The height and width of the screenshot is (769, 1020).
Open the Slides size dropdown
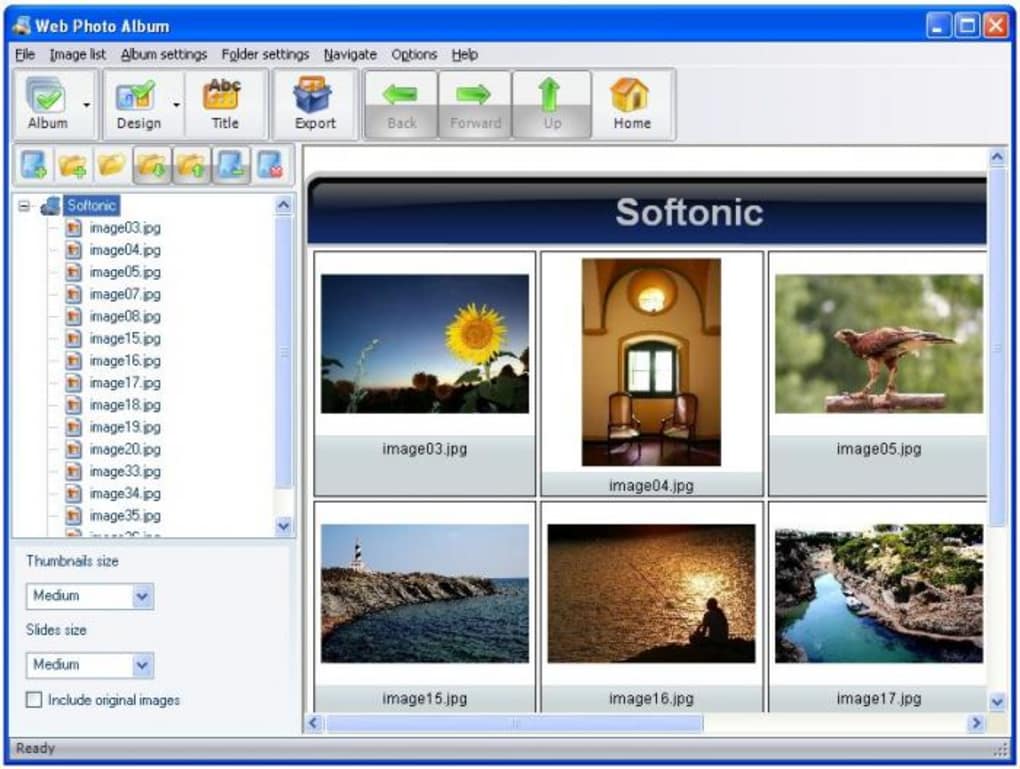142,664
